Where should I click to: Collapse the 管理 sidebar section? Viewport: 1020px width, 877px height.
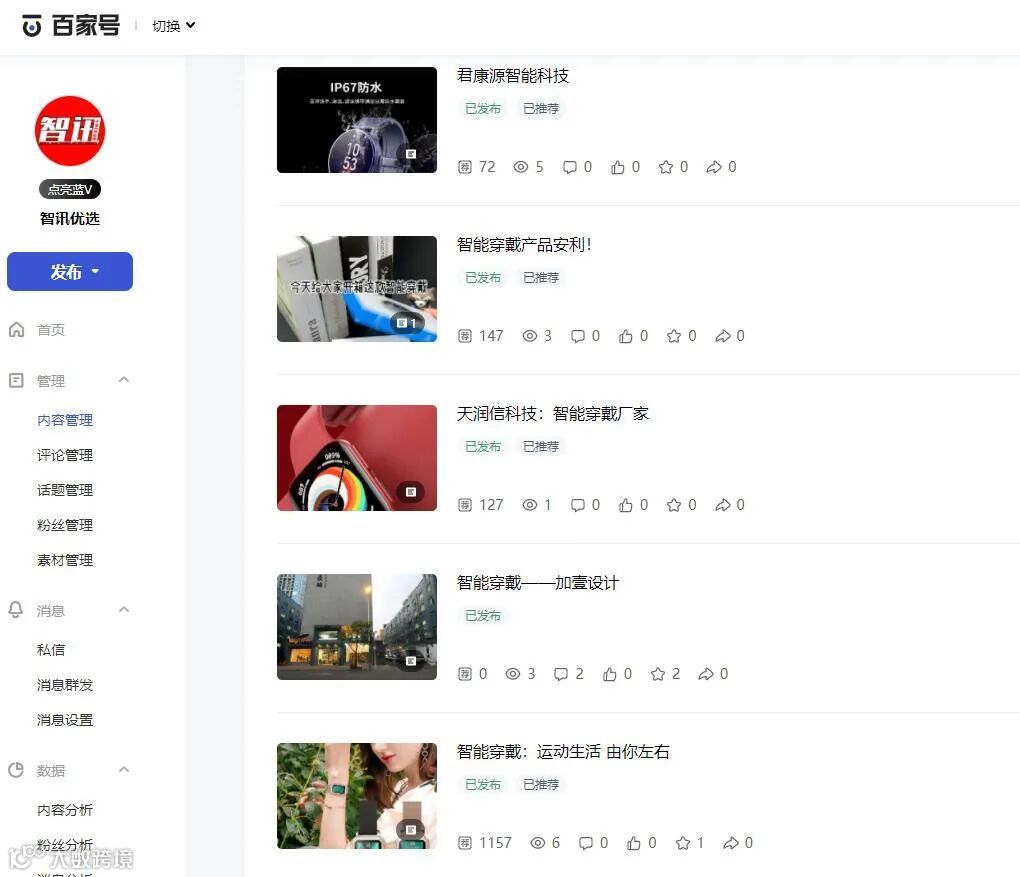tap(124, 380)
